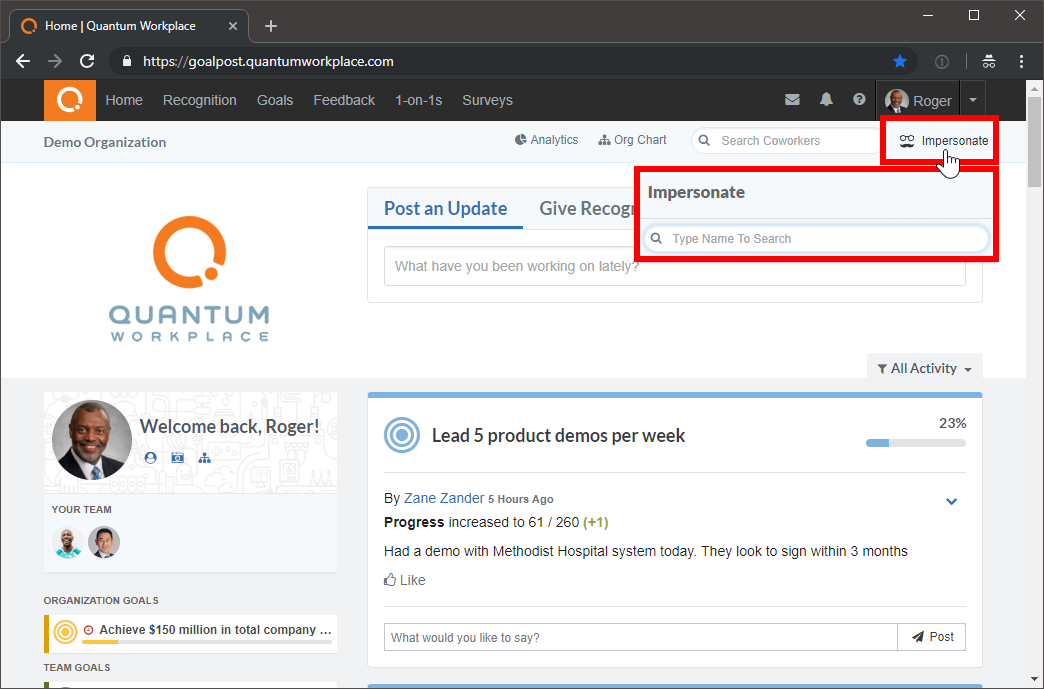Click the bookmark star in address bar
The width and height of the screenshot is (1044, 689).
(x=900, y=61)
